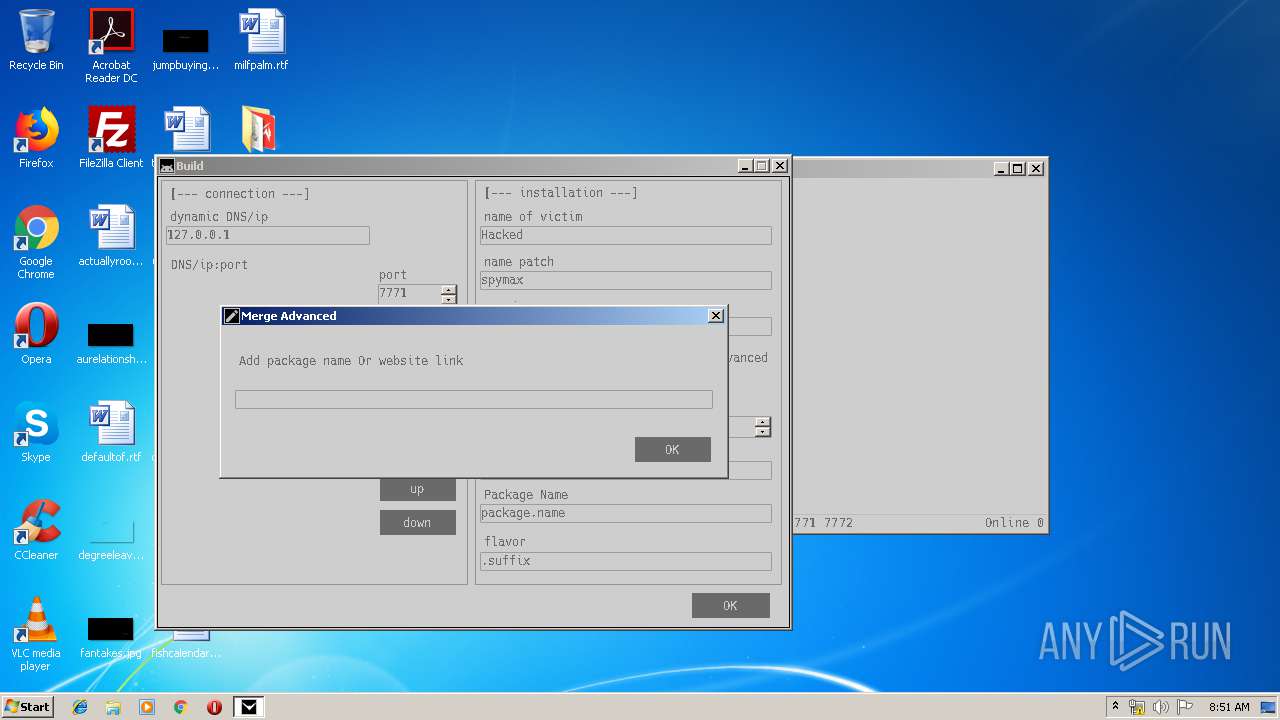Open milfpalm.rtf document icon
The image size is (1280, 720).
(x=261, y=40)
